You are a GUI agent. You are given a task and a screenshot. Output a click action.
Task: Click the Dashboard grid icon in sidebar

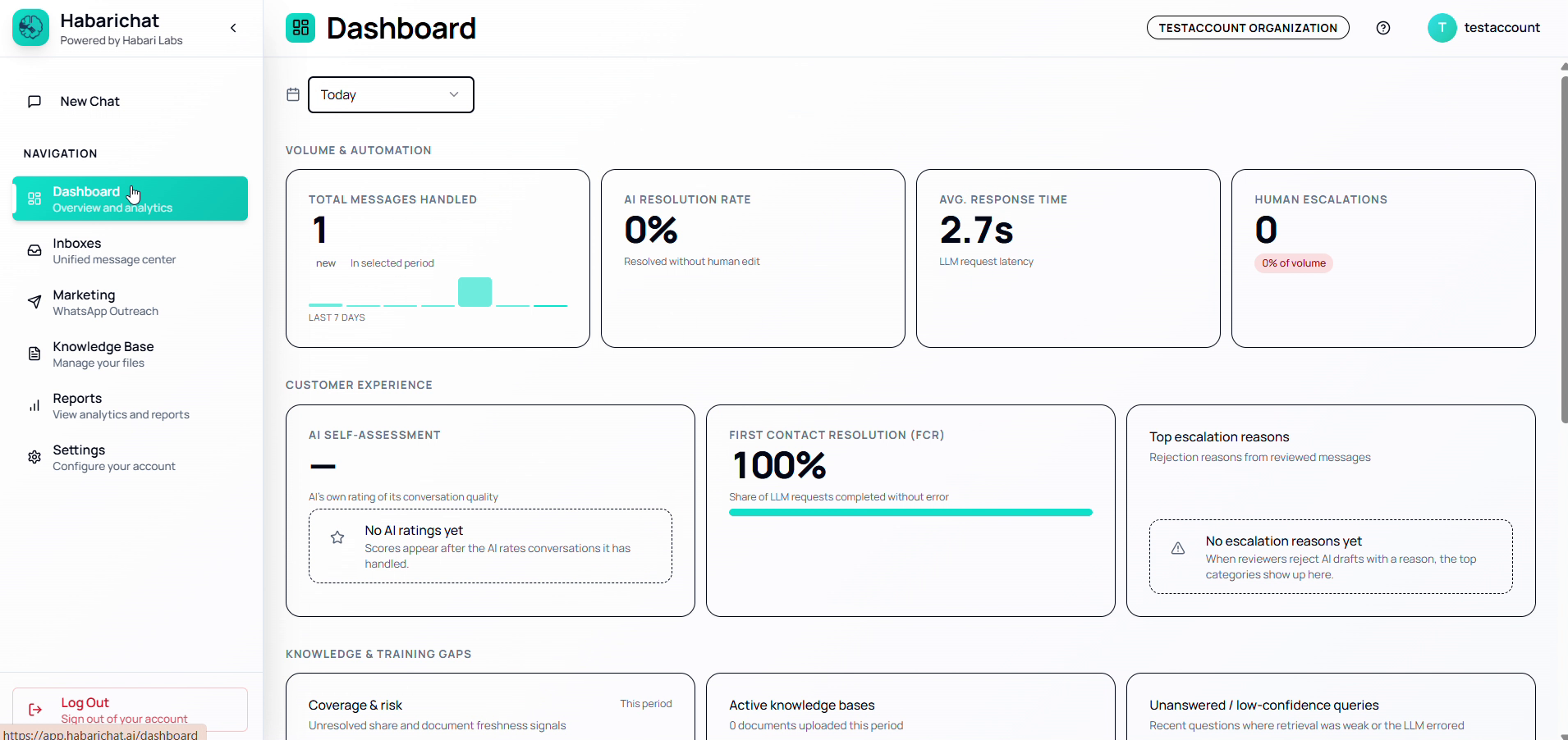[34, 199]
